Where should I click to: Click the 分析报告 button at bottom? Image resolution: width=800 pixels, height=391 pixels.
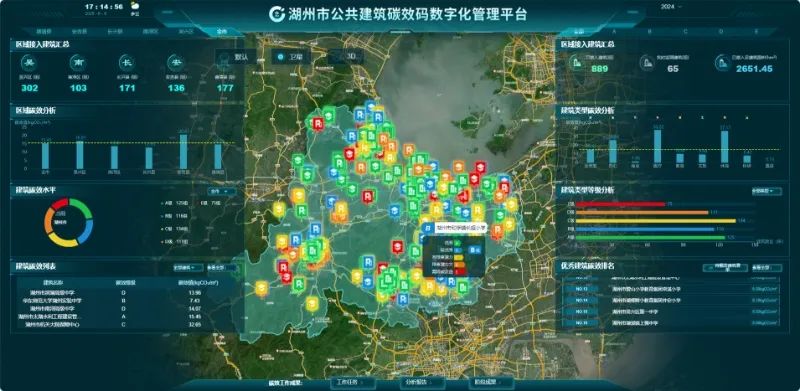tap(415, 382)
